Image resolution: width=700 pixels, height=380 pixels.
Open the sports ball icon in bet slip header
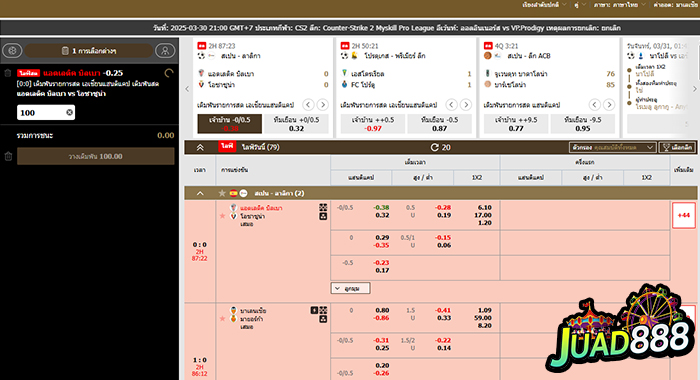pyautogui.click(x=12, y=50)
